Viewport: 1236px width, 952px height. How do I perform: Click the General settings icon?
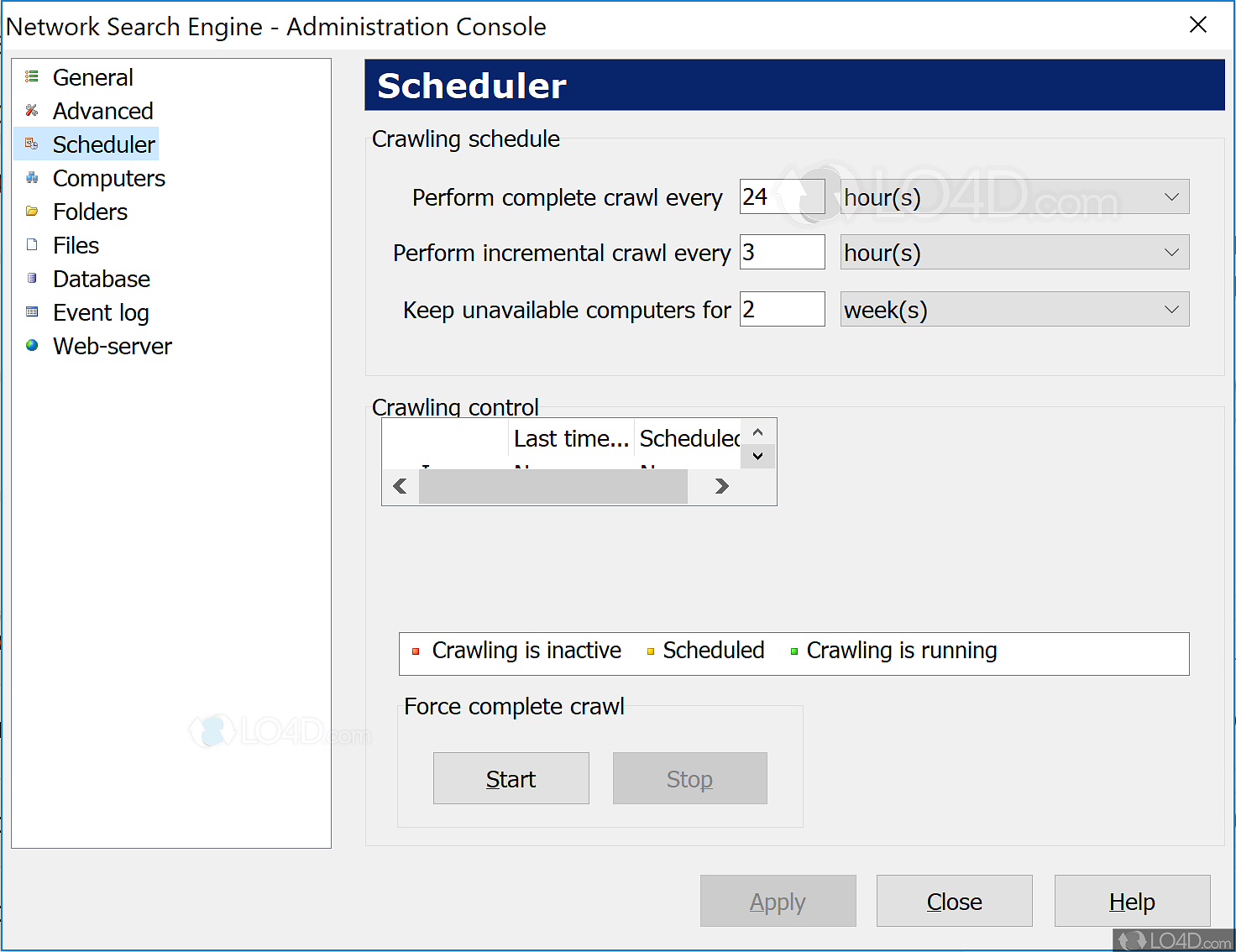pos(31,76)
